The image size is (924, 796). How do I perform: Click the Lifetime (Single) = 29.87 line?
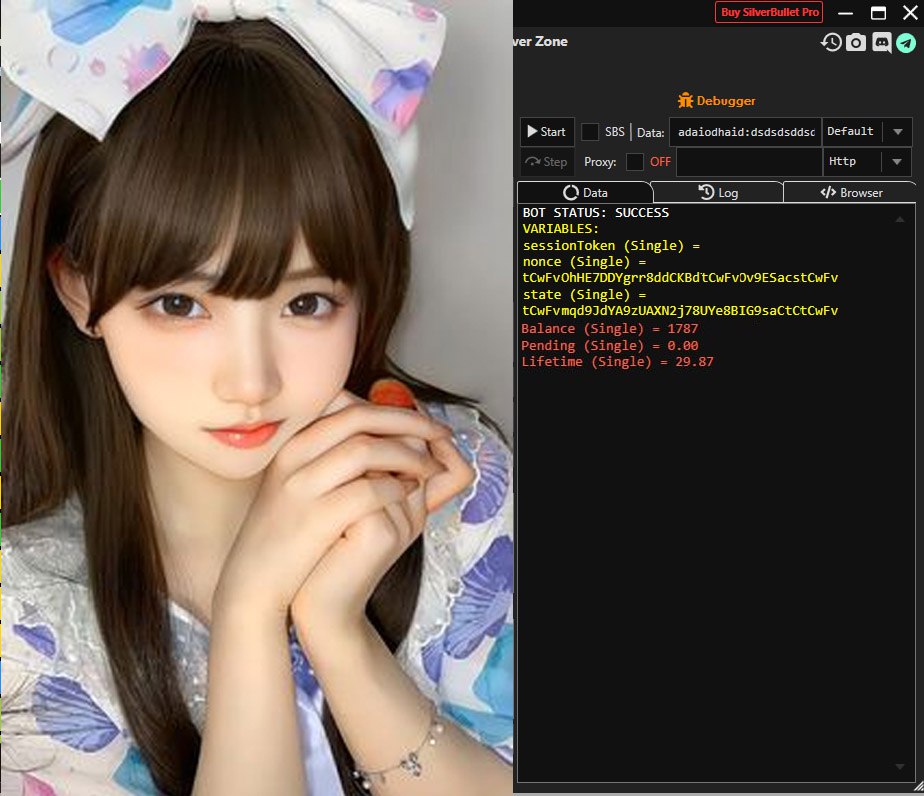[x=617, y=362]
